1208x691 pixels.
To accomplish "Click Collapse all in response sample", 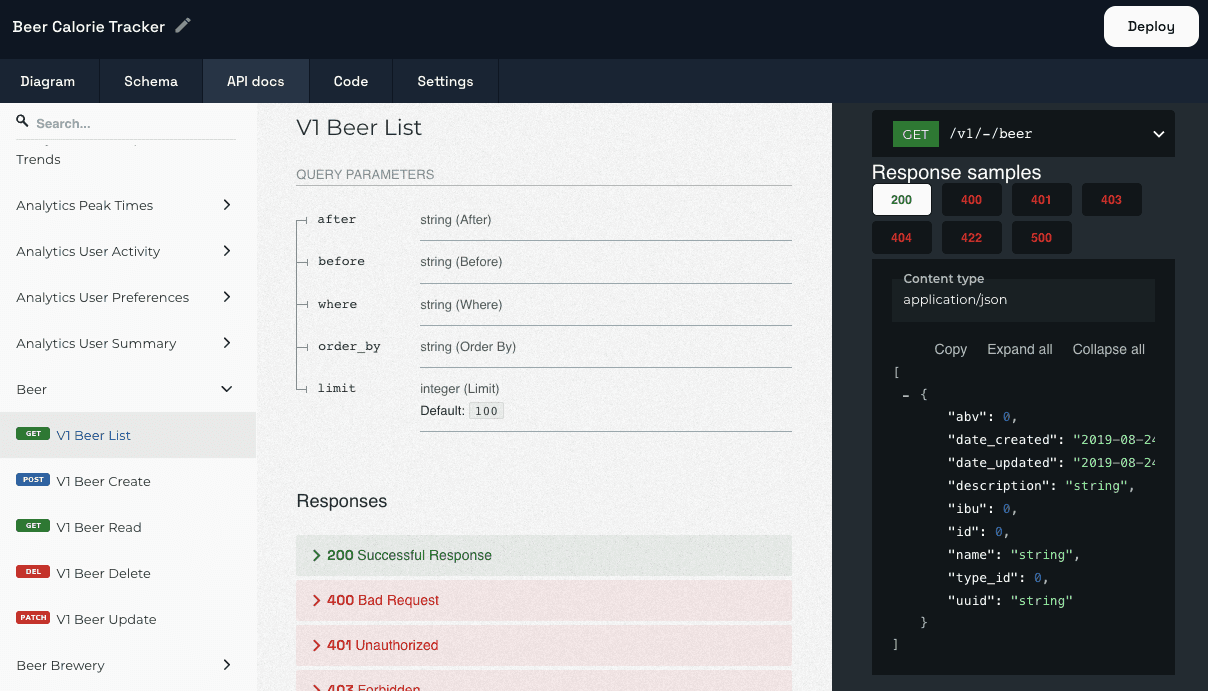I will tap(1108, 349).
